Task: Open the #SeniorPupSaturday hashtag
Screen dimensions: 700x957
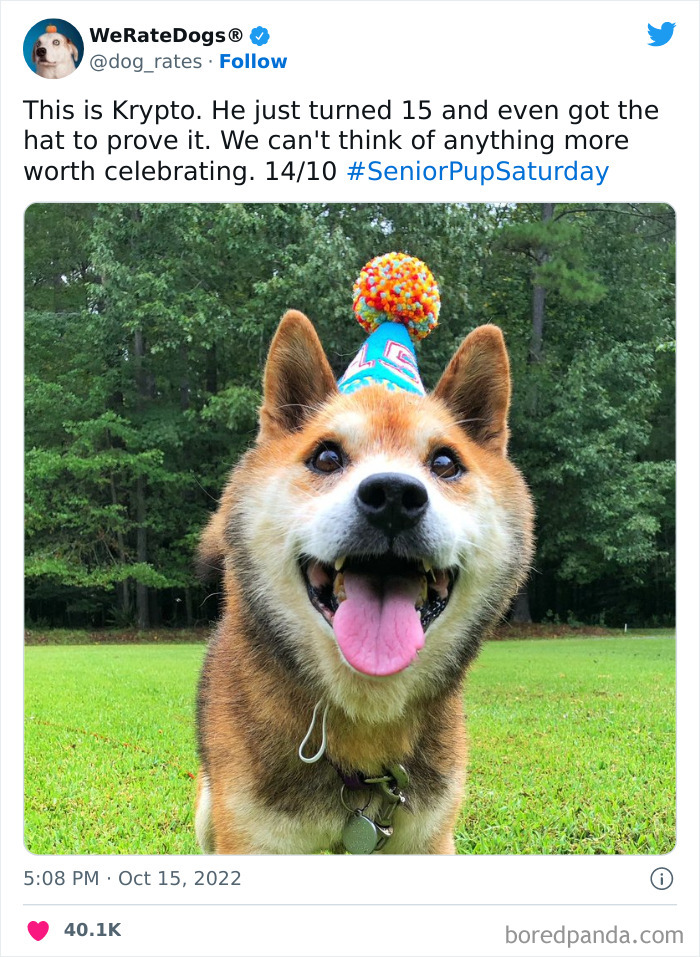Action: [478, 172]
